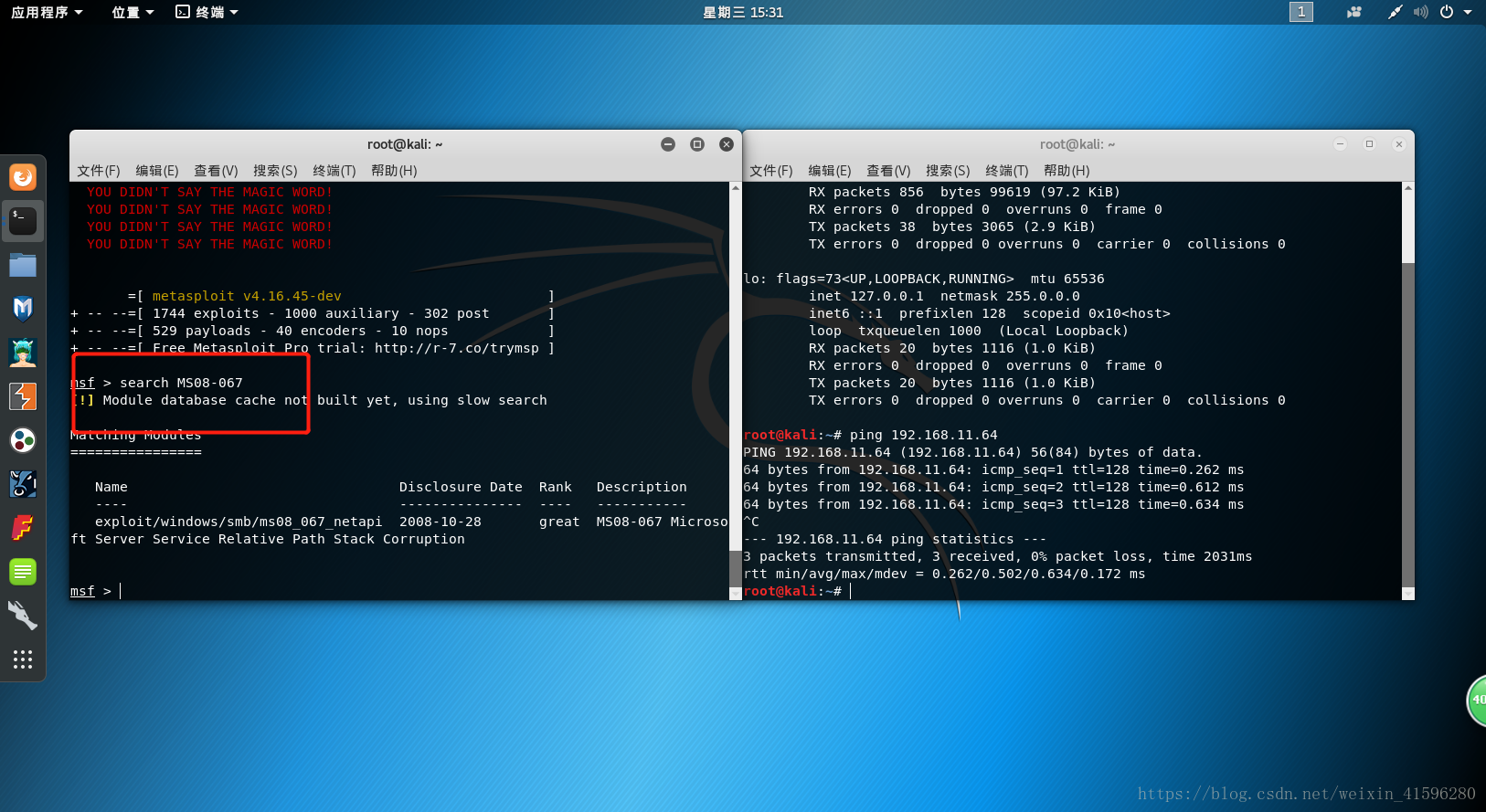Open the 应用程序 applications menu
This screenshot has height=812, width=1486.
[x=48, y=12]
